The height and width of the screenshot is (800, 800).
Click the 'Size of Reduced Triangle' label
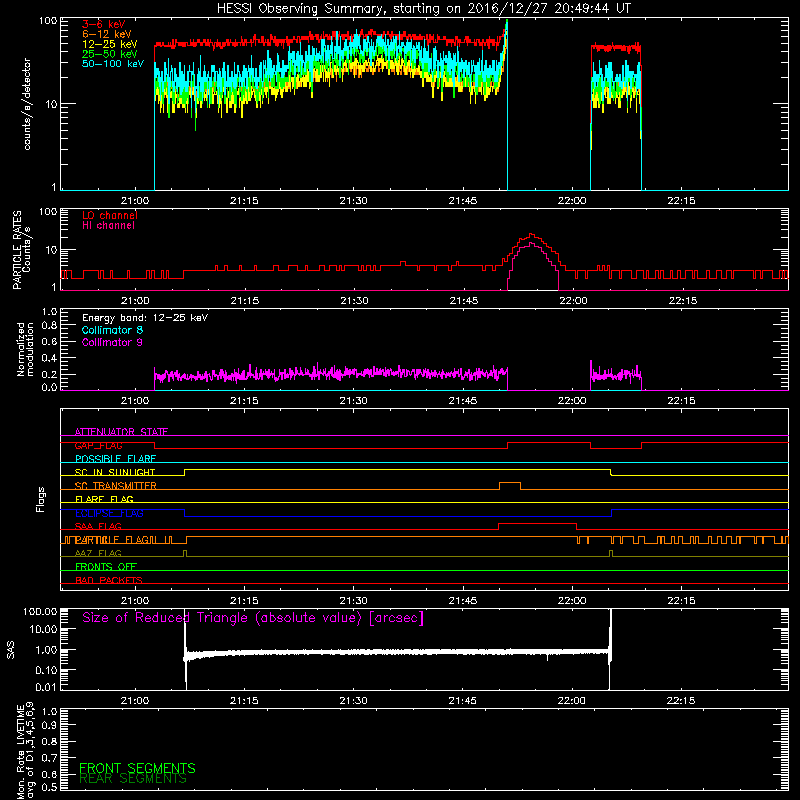[x=253, y=618]
